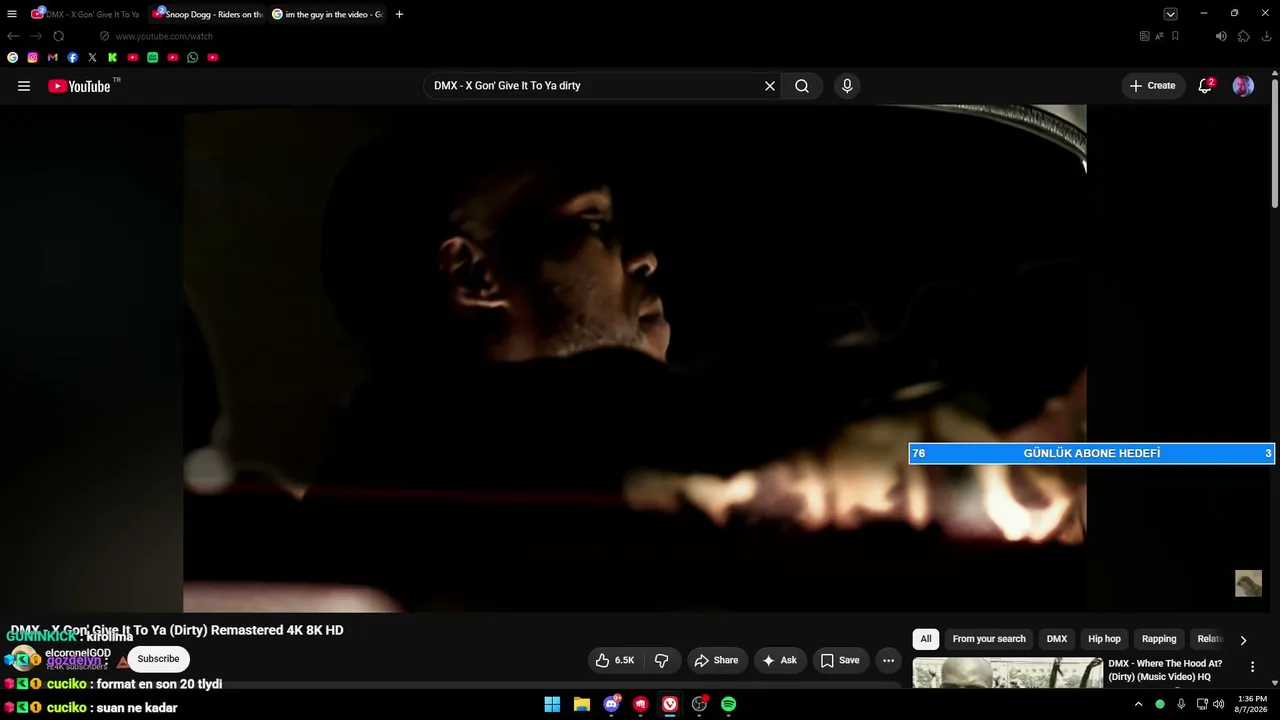The width and height of the screenshot is (1280, 720).
Task: Open Spotify from the taskbar
Action: pos(729,704)
